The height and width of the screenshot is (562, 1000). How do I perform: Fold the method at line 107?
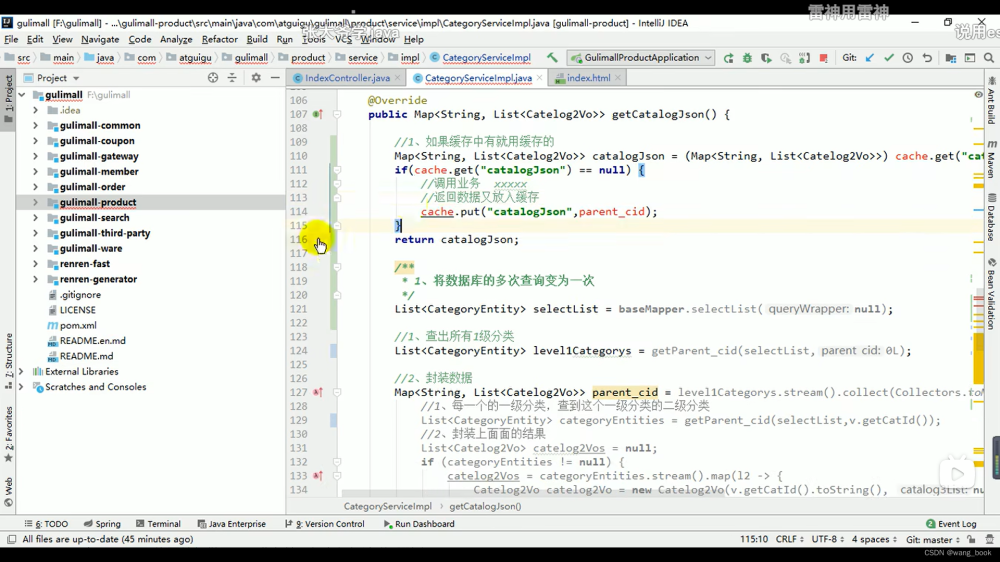click(x=337, y=114)
